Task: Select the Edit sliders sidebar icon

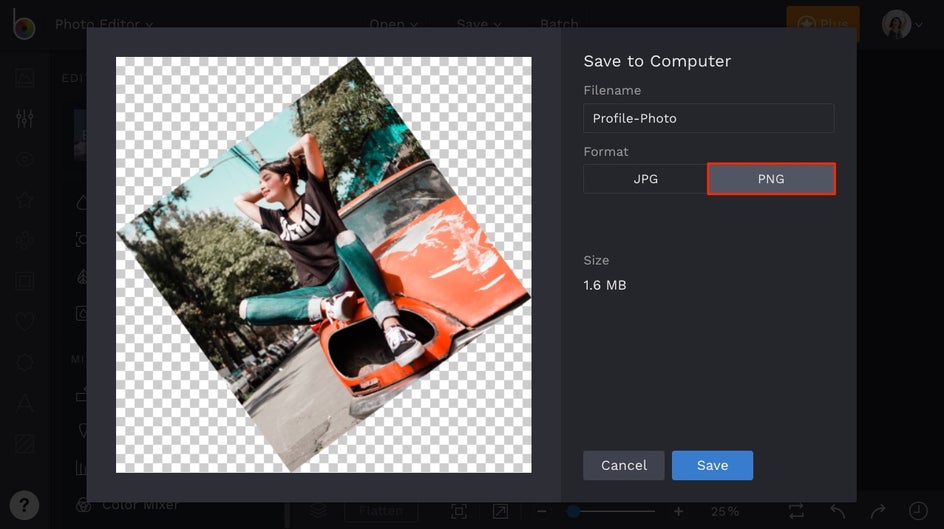Action: (x=25, y=118)
